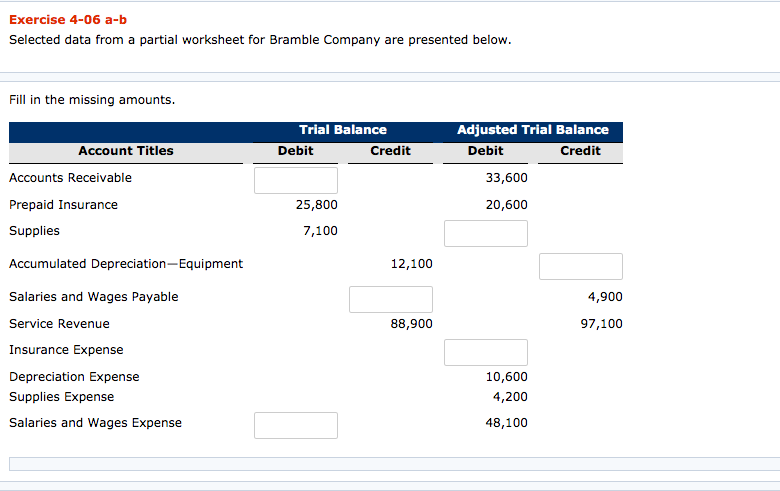Click the Salaries and Wages Expense label
This screenshot has height=491, width=780.
click(x=96, y=423)
